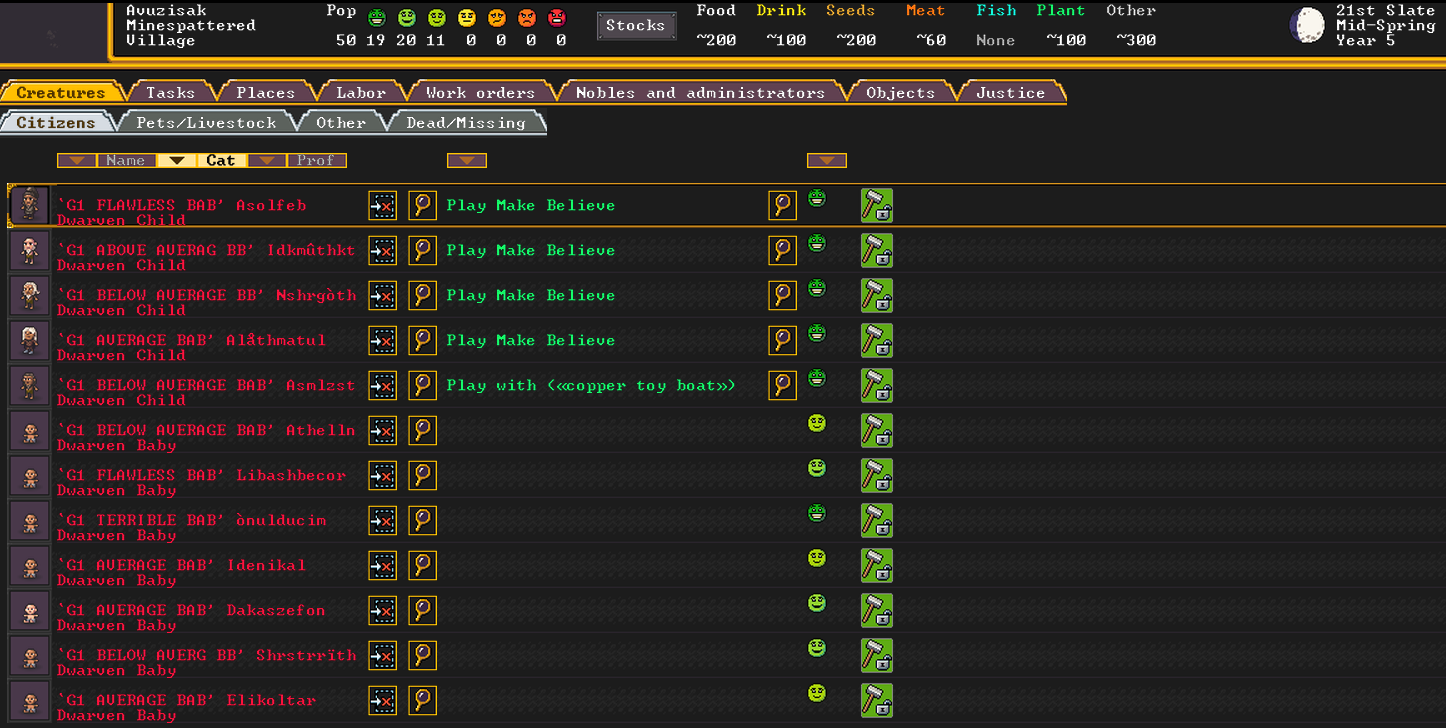Select the Dead/Missing subtab
Image resolution: width=1446 pixels, height=728 pixels.
click(465, 123)
